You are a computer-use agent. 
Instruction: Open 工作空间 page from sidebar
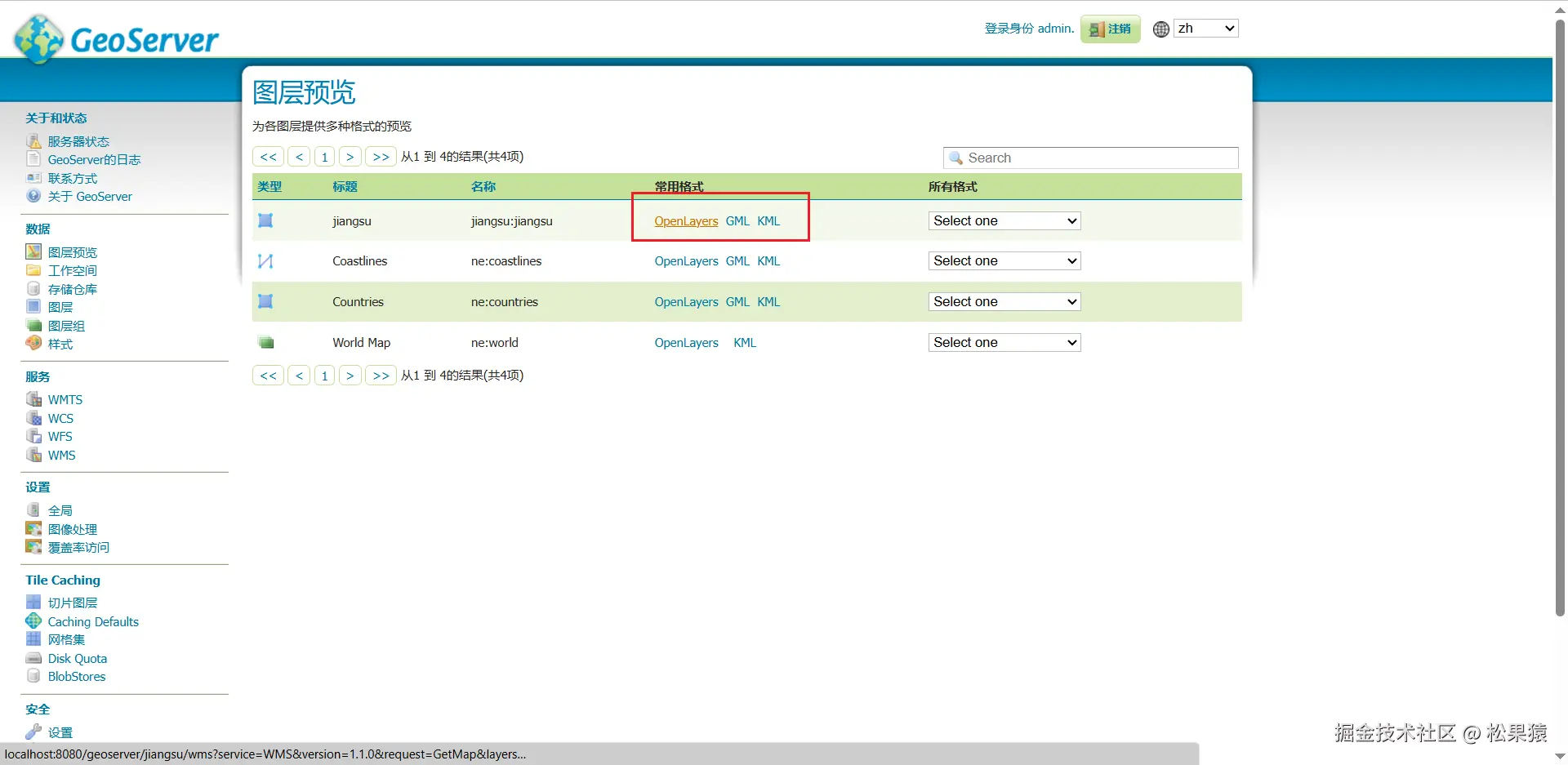[x=73, y=270]
